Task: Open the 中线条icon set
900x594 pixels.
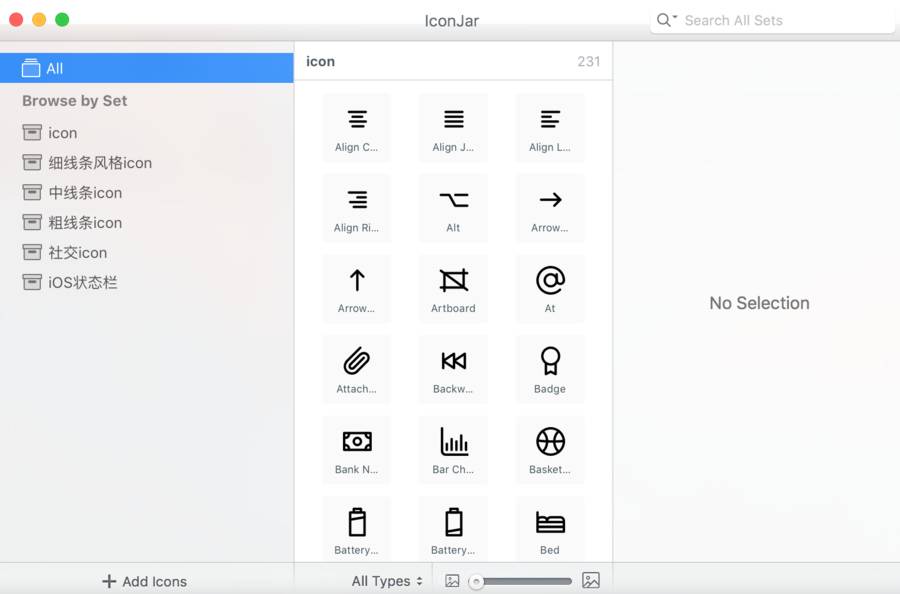Action: 146,193
